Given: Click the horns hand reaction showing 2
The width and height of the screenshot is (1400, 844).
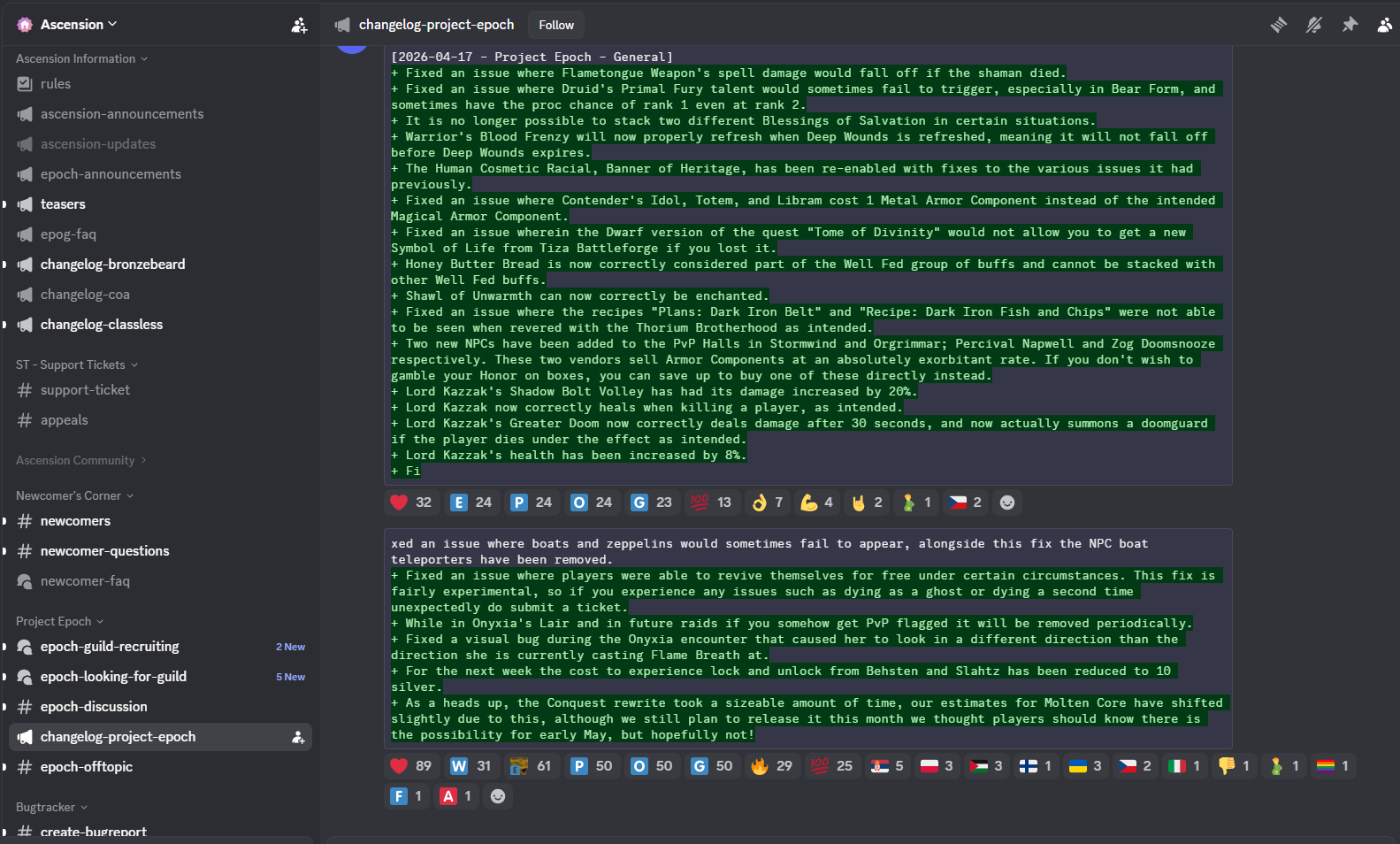Looking at the screenshot, I should pos(866,503).
